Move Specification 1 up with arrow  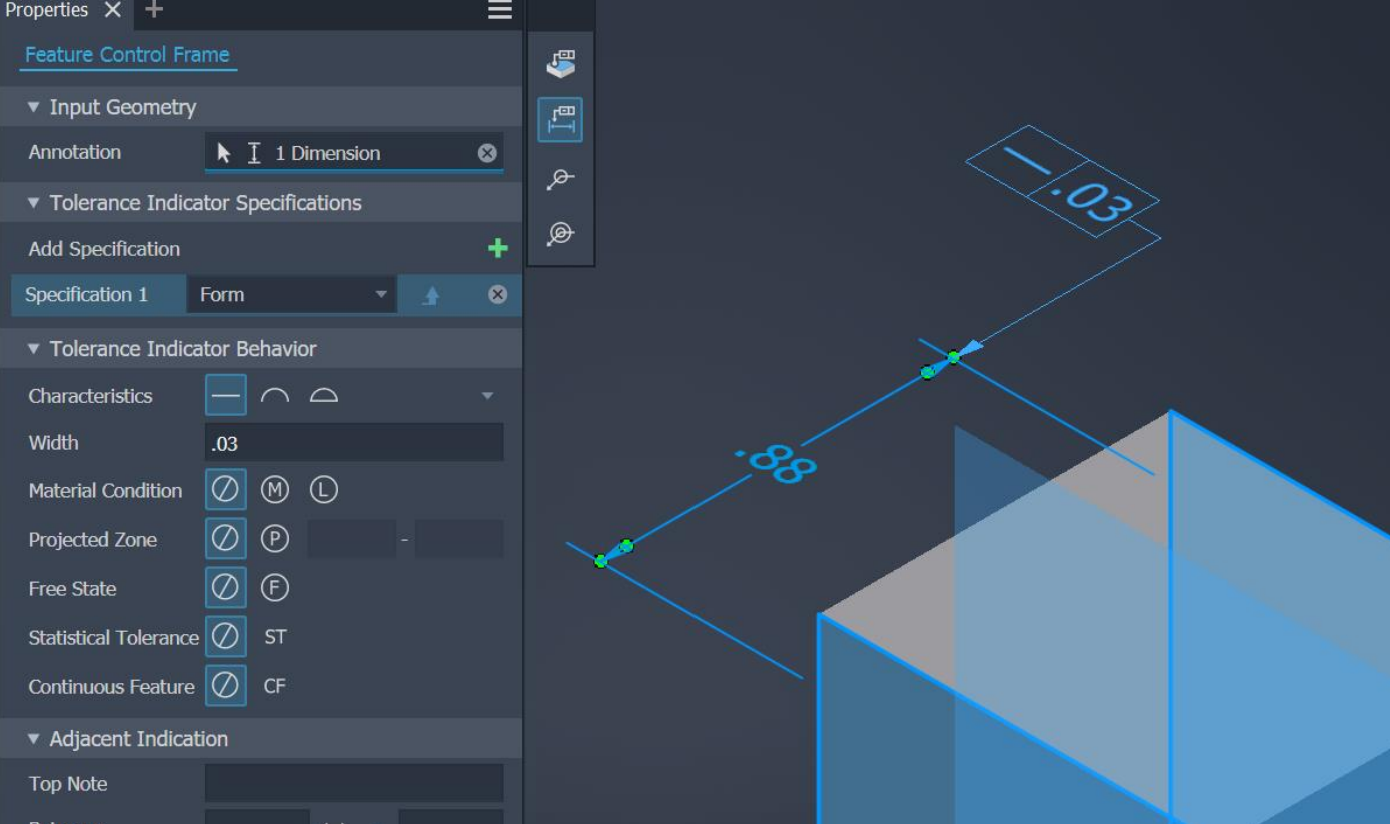(431, 295)
